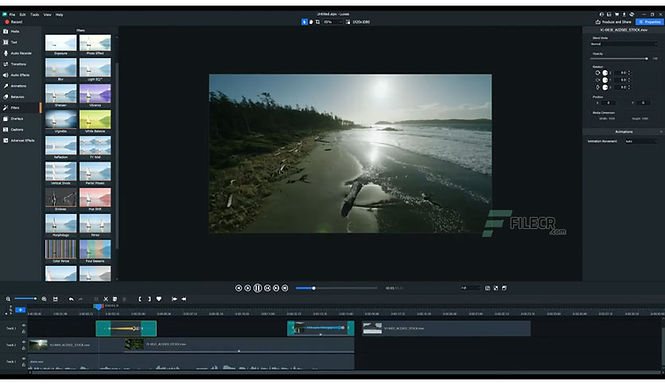Image resolution: width=665 pixels, height=385 pixels.
Task: Click the playback progress slider handle
Action: 314,288
